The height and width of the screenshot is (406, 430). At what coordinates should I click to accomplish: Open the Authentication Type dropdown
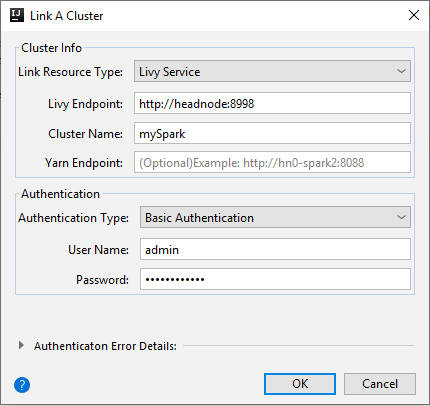pos(275,217)
